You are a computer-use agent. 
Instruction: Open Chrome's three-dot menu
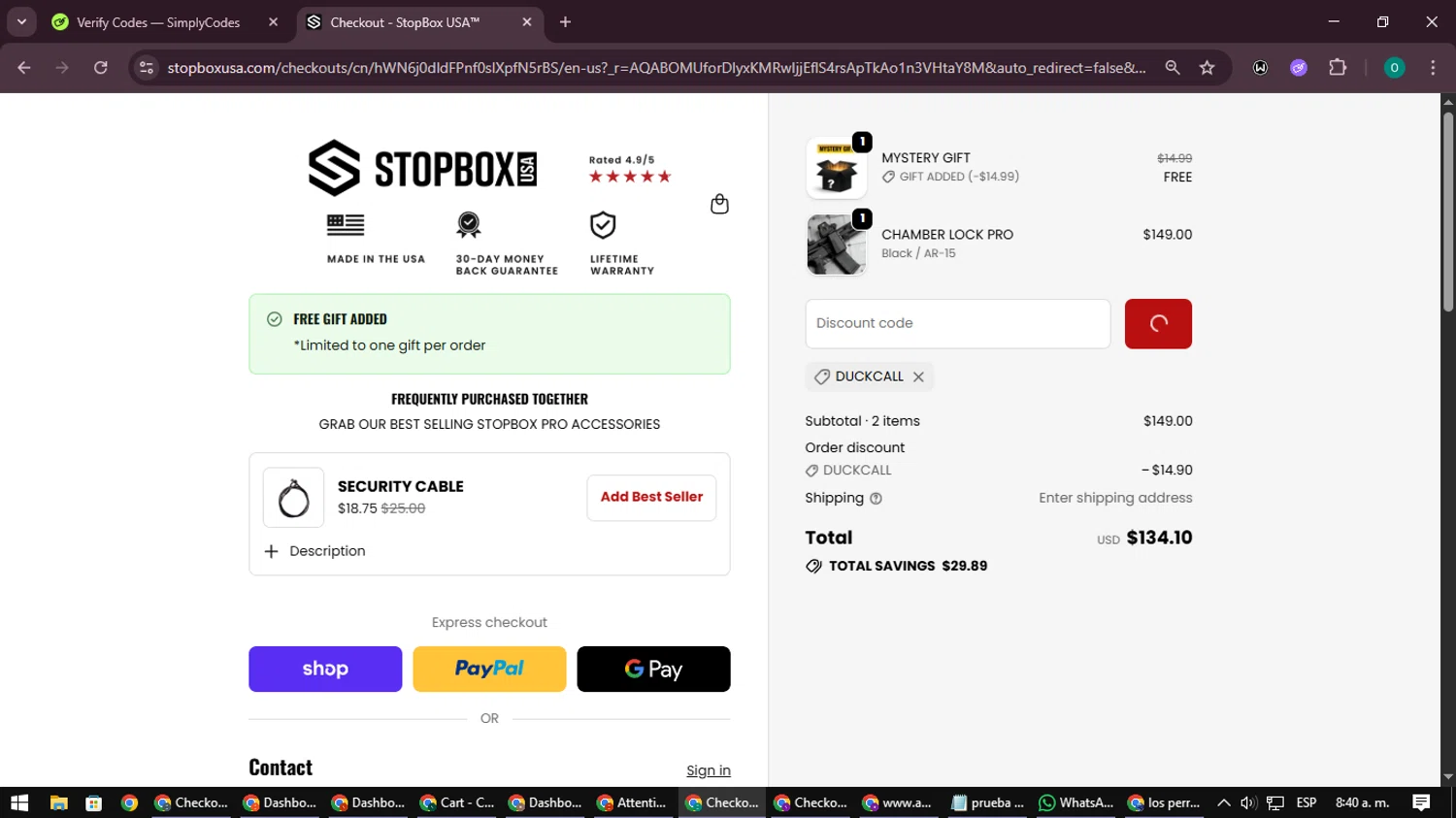click(1433, 68)
